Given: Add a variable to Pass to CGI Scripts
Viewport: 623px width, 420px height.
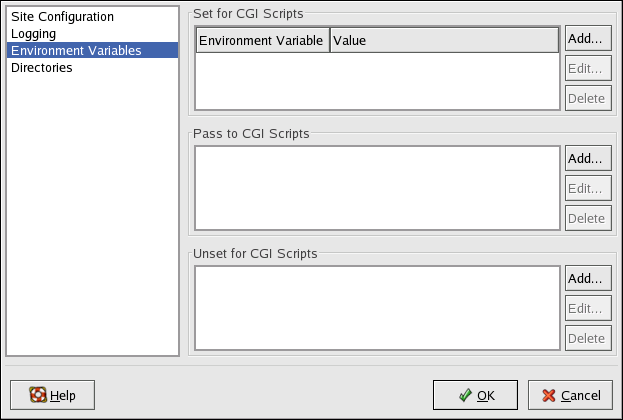Looking at the screenshot, I should (x=588, y=158).
